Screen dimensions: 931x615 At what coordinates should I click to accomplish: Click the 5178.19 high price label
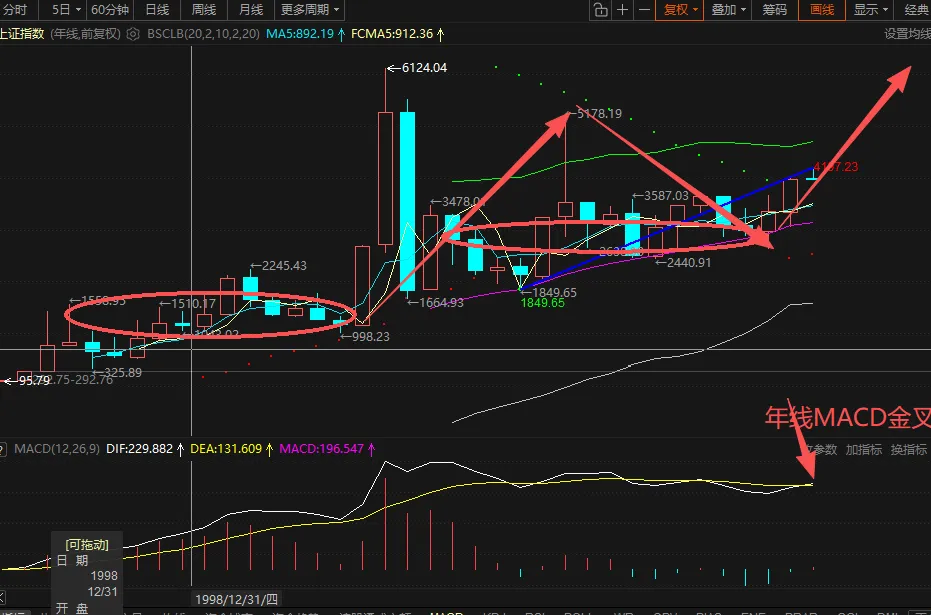pos(599,113)
